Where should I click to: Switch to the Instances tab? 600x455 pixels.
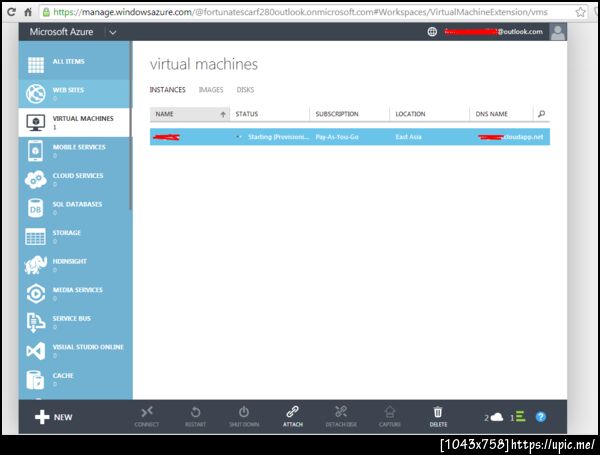click(168, 90)
